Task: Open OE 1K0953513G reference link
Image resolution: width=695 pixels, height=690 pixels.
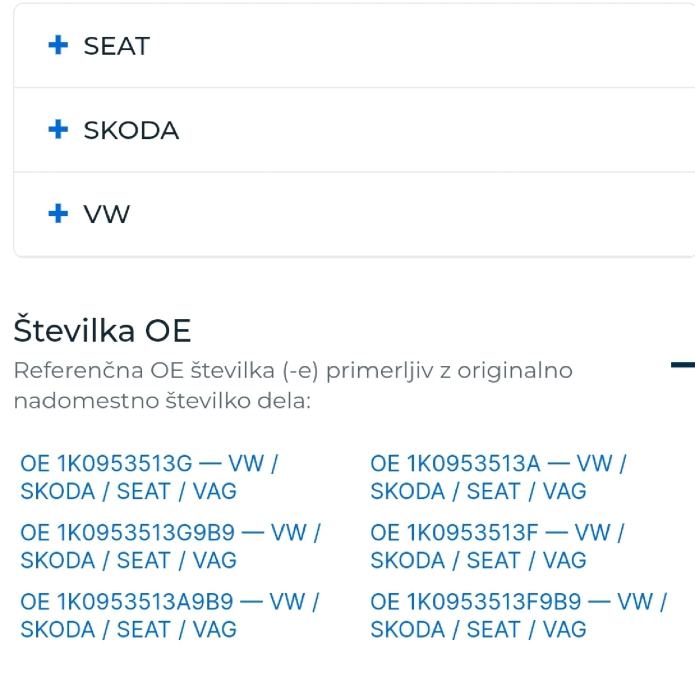Action: 149,477
